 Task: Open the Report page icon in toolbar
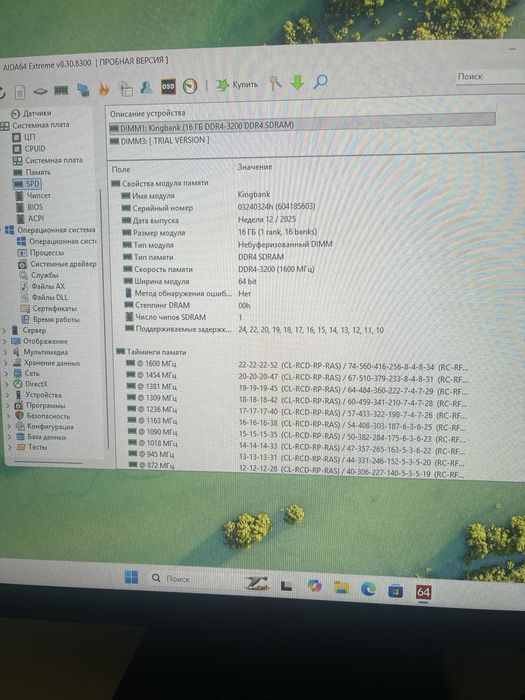[20, 92]
